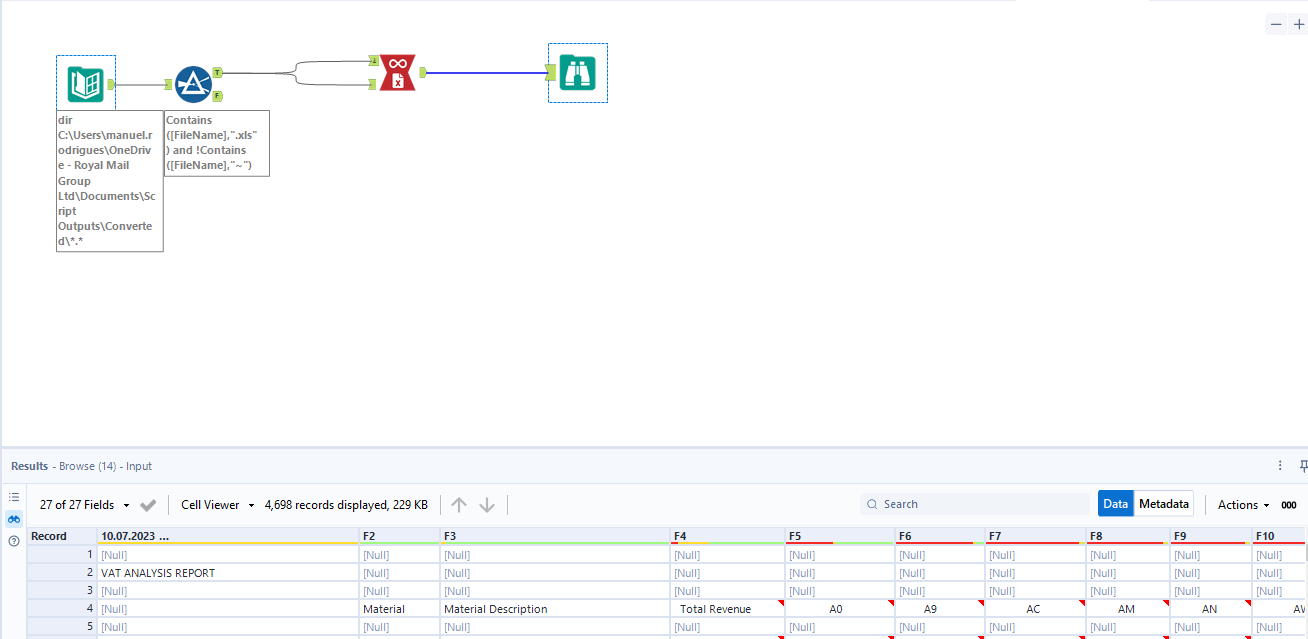This screenshot has height=639, width=1308.
Task: Click the list icon in the Results sidebar
Action: tap(13, 496)
